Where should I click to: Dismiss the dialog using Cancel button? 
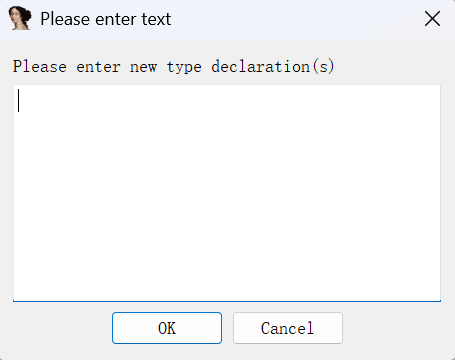coord(288,328)
